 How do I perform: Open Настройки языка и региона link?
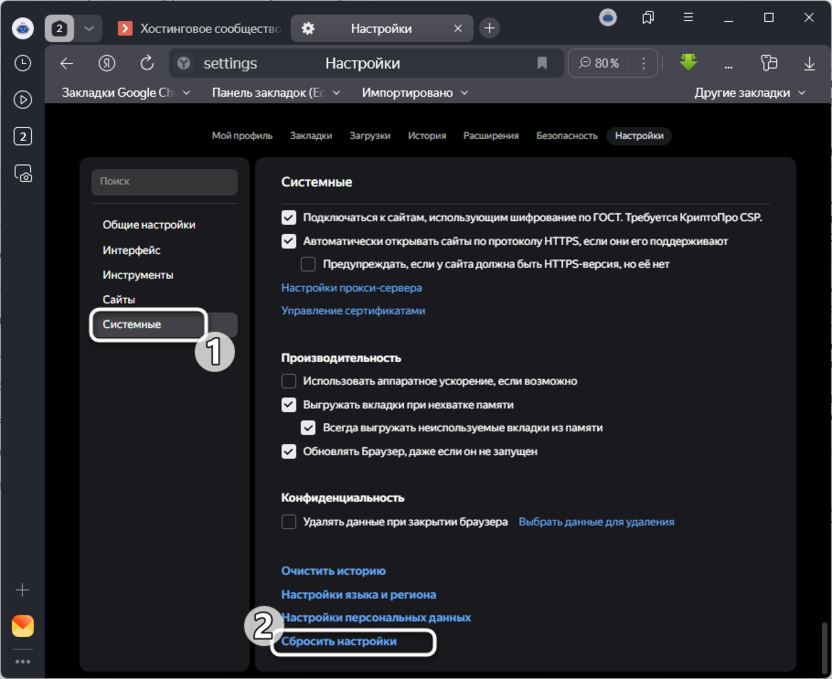359,595
